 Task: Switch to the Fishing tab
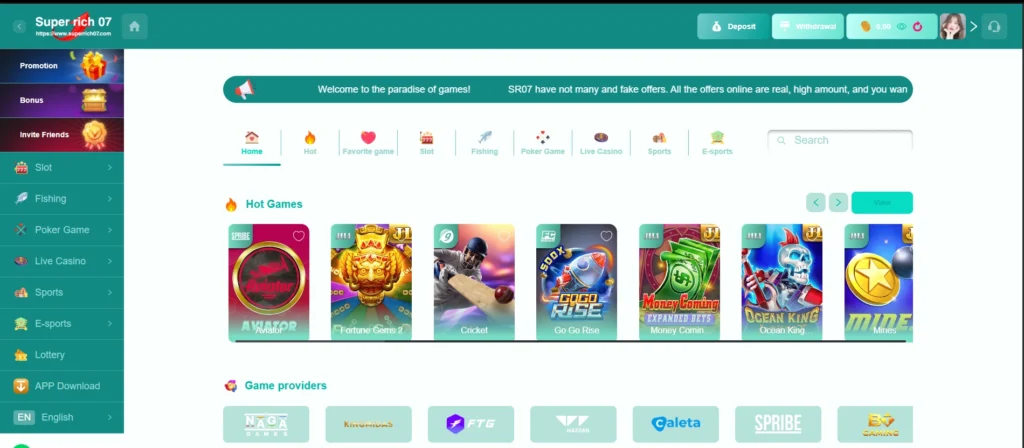pos(485,143)
